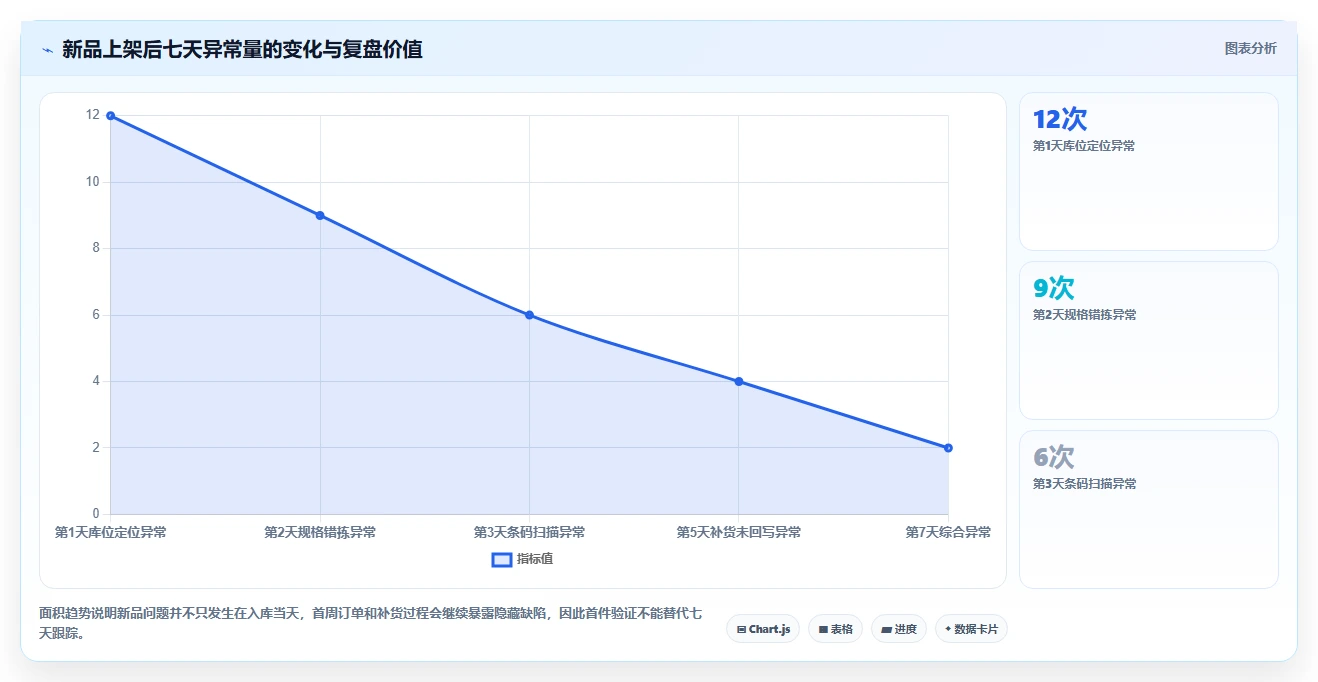Viewport: 1318px width, 682px height.
Task: Click the lightning icon beside the title
Action: 47,49
